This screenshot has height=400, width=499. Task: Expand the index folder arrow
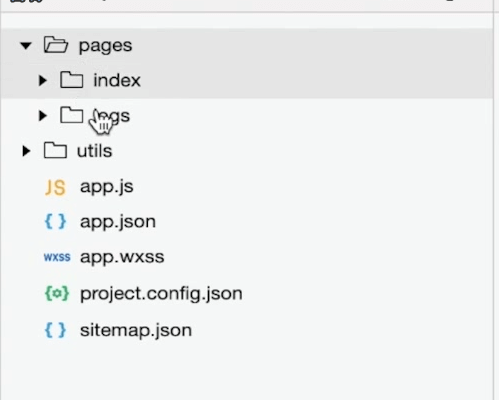tap(42, 80)
